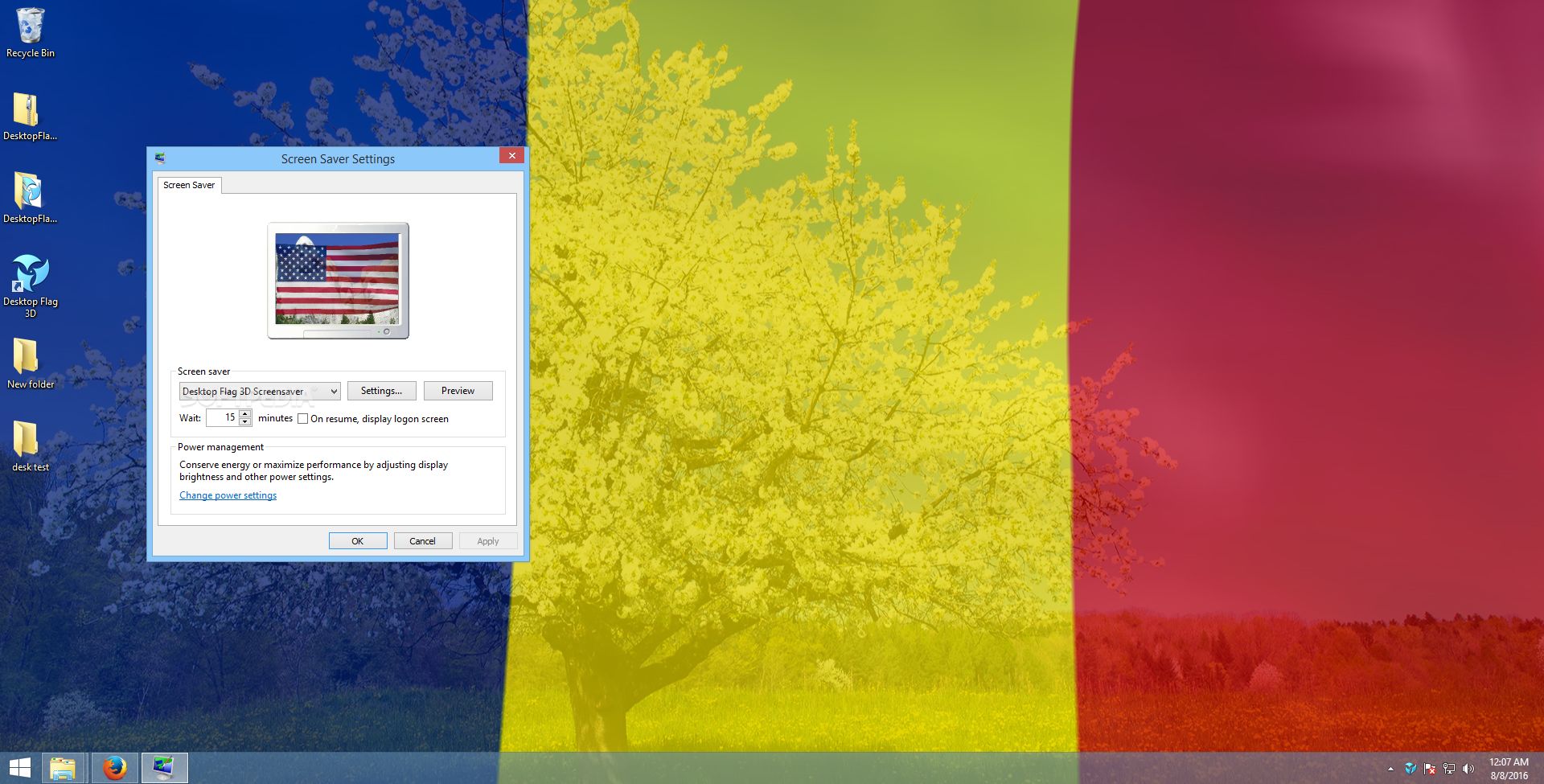Select the zipped DesktopFla... folder icon

pyautogui.click(x=30, y=116)
